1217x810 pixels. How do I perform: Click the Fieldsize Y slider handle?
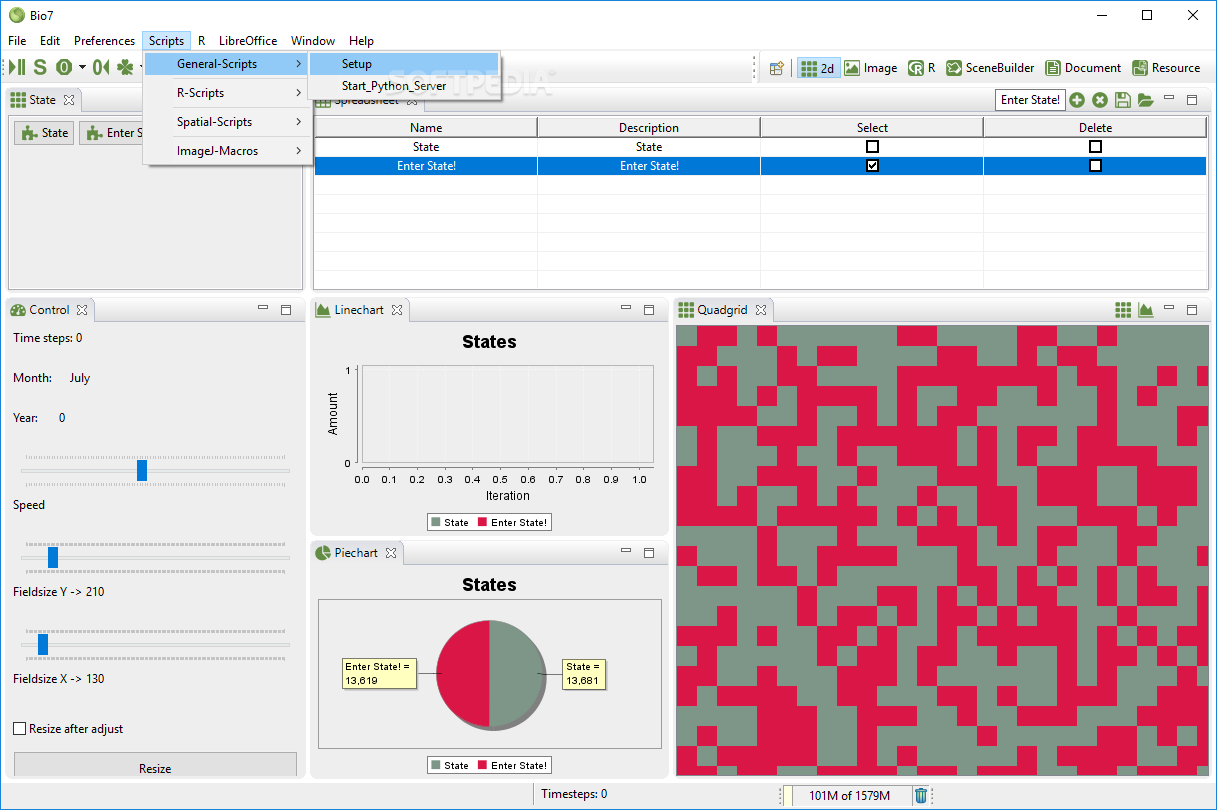[53, 557]
